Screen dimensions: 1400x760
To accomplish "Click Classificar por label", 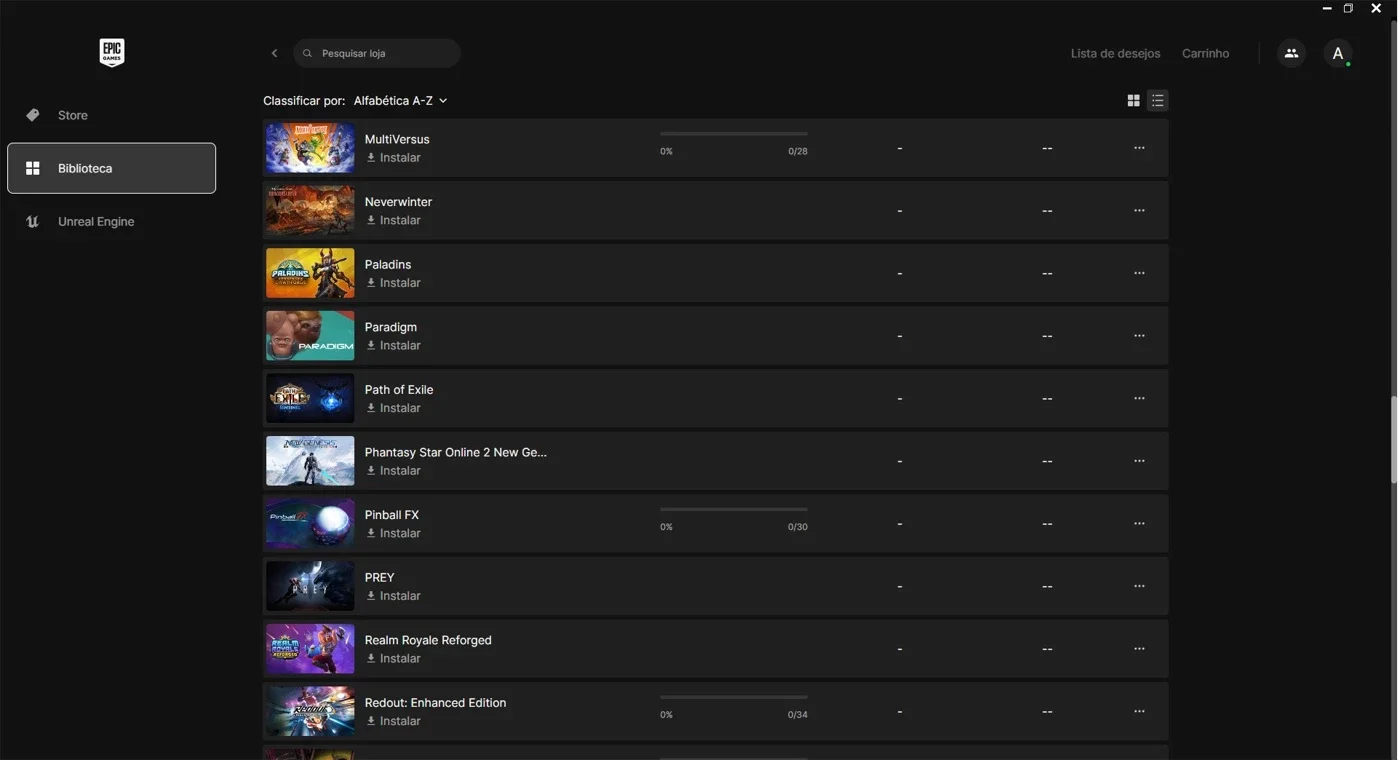I will coord(304,101).
